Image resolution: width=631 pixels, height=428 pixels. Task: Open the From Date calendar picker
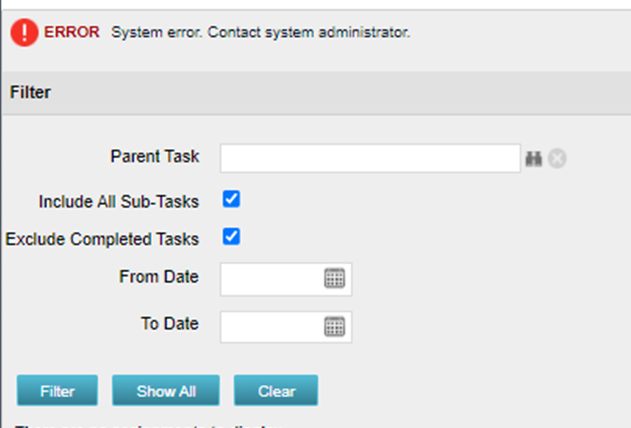click(334, 279)
